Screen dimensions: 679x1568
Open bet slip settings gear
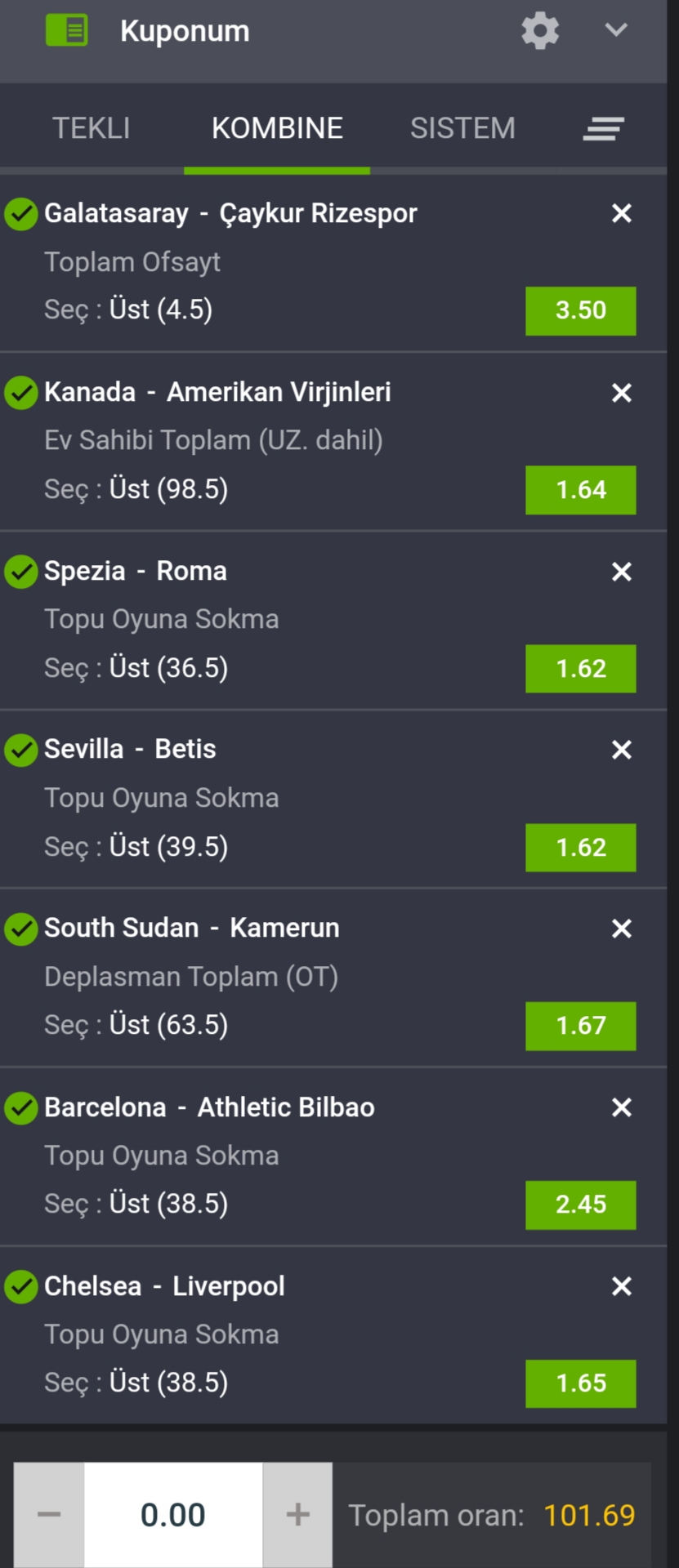(x=539, y=31)
